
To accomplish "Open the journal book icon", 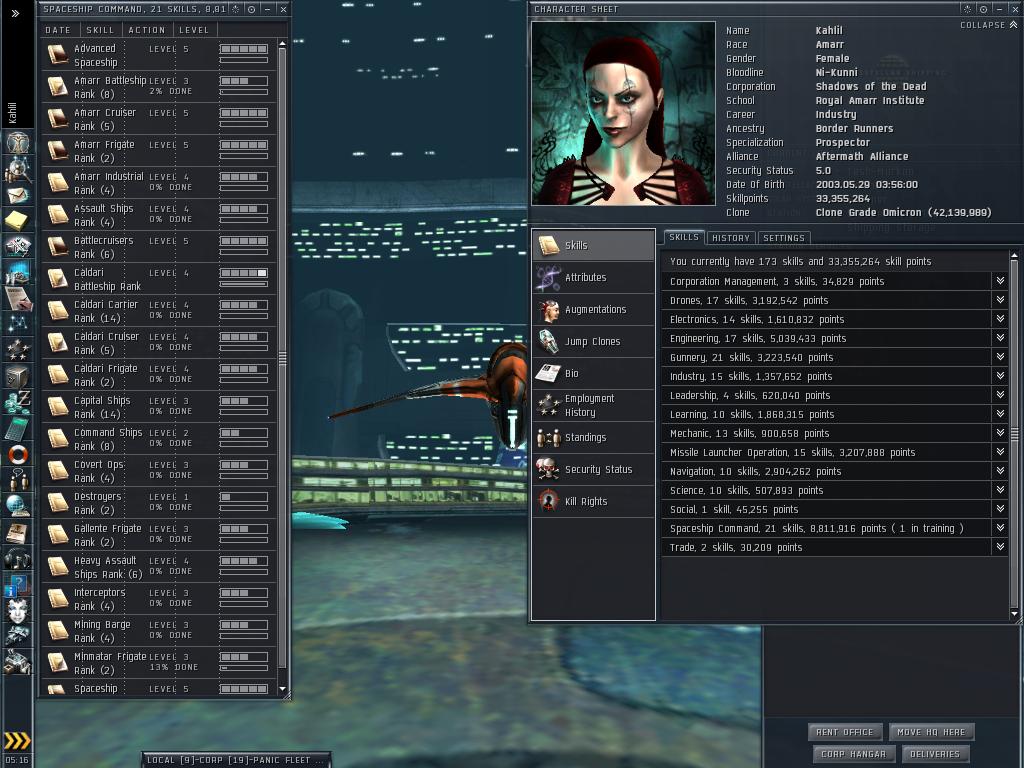I will (18, 532).
